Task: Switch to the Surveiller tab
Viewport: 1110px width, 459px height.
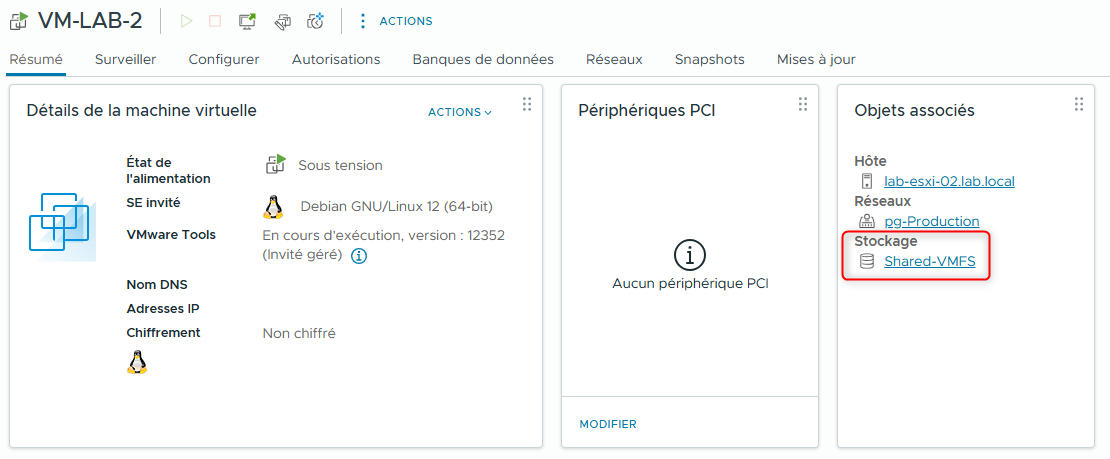Action: tap(125, 60)
